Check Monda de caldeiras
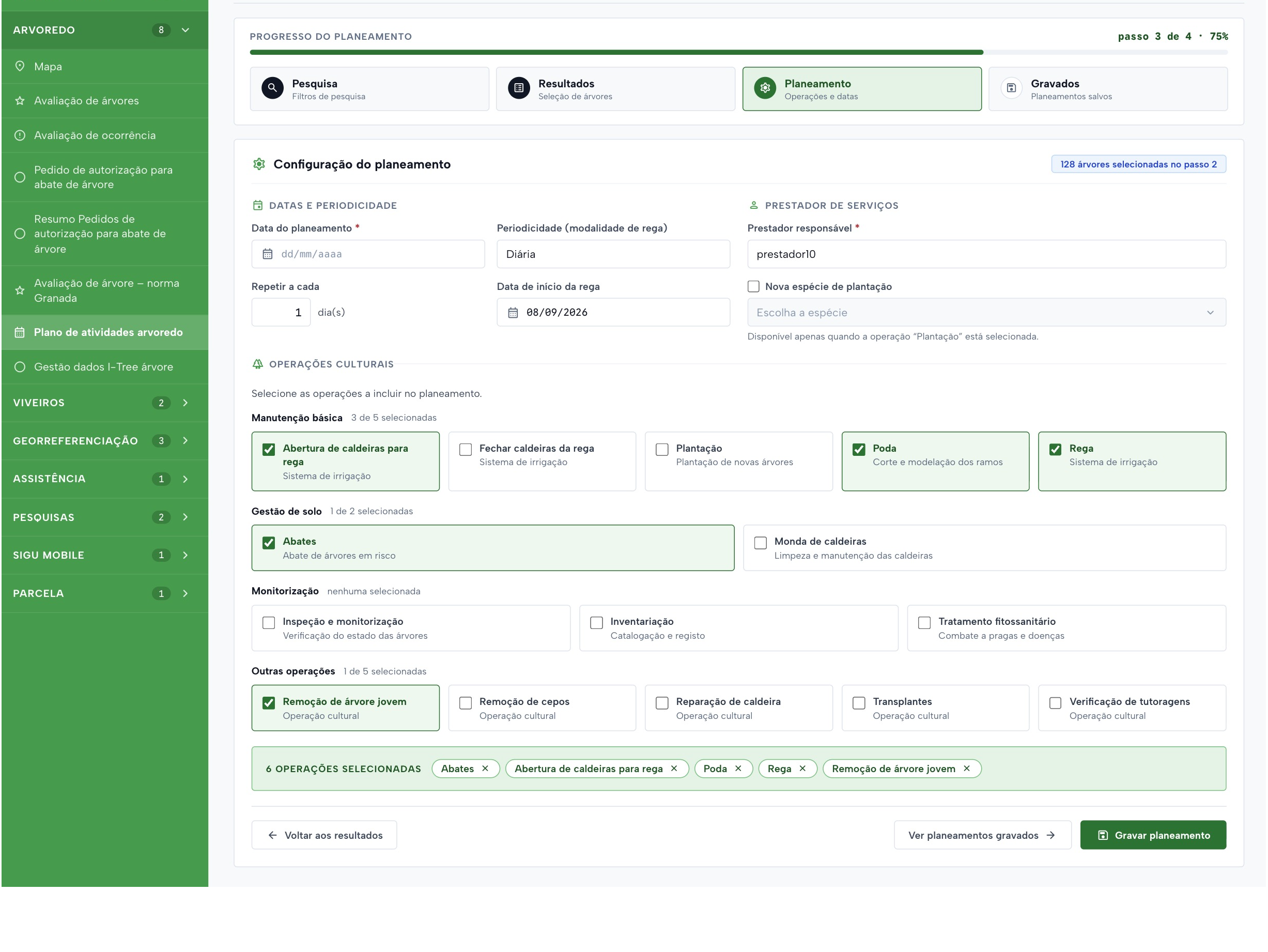 pos(761,543)
